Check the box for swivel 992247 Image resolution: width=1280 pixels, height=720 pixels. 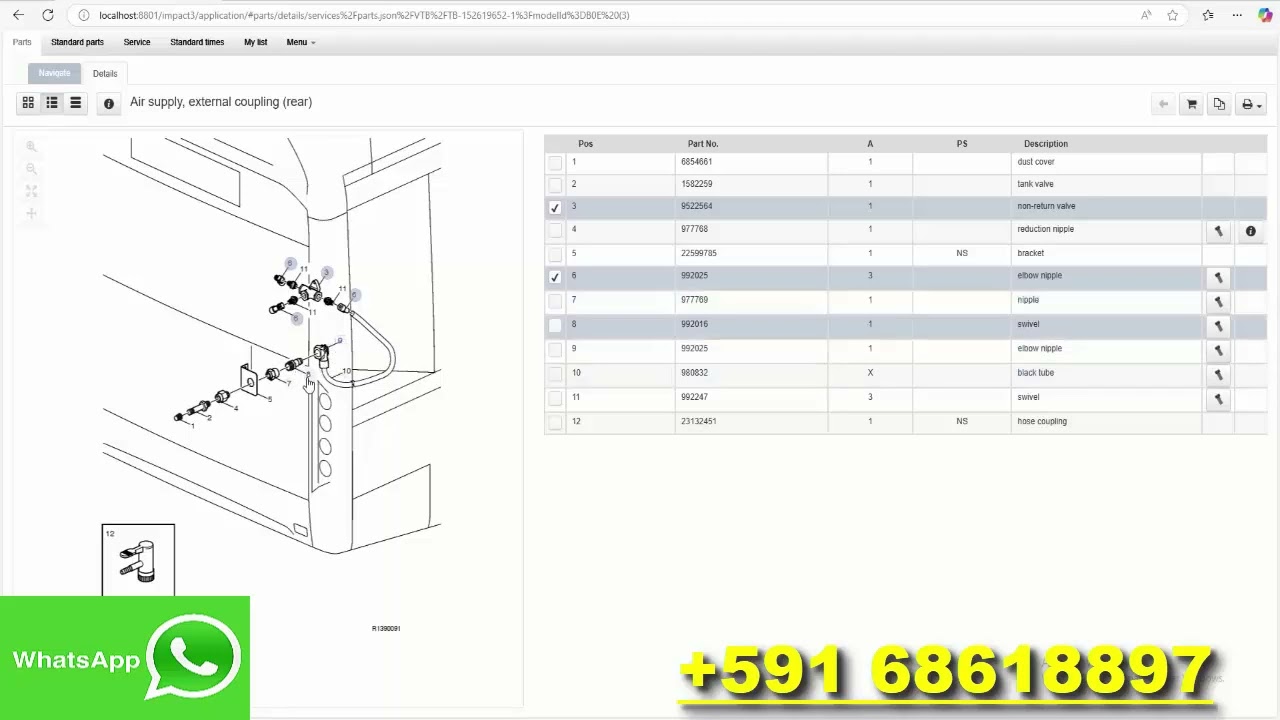click(x=555, y=398)
